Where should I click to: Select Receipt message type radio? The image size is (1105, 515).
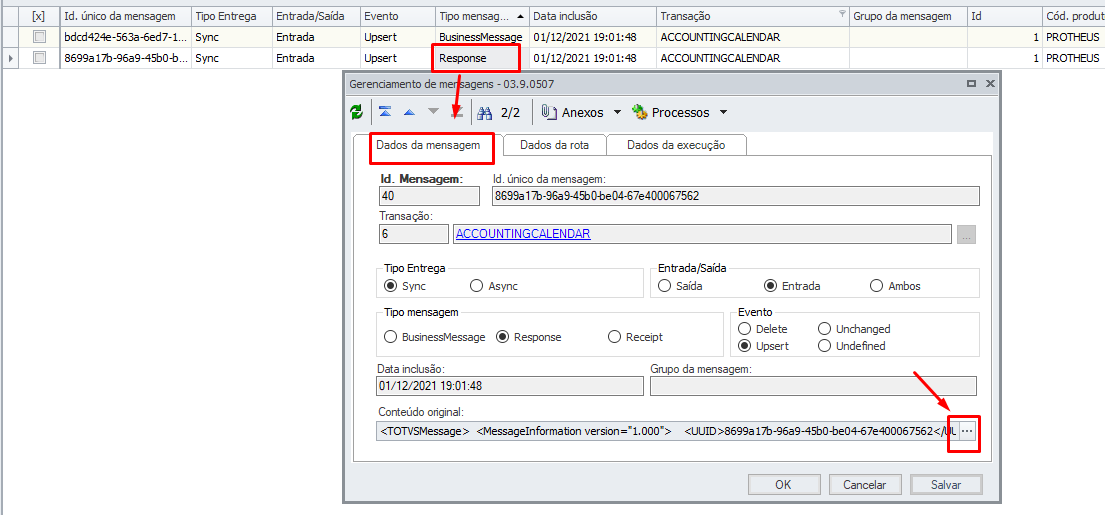[x=614, y=337]
